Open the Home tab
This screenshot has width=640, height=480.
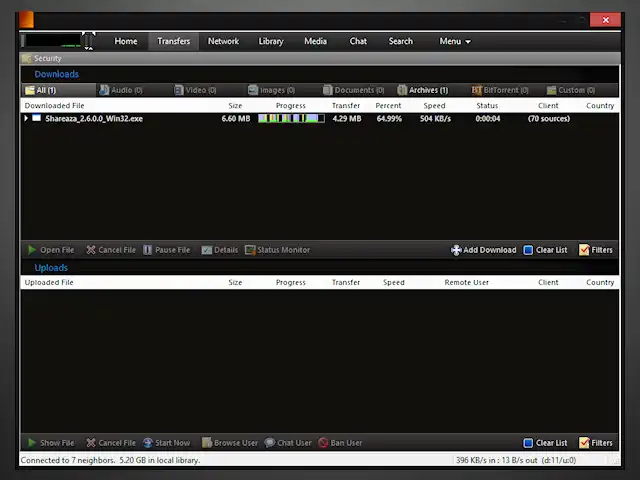126,41
